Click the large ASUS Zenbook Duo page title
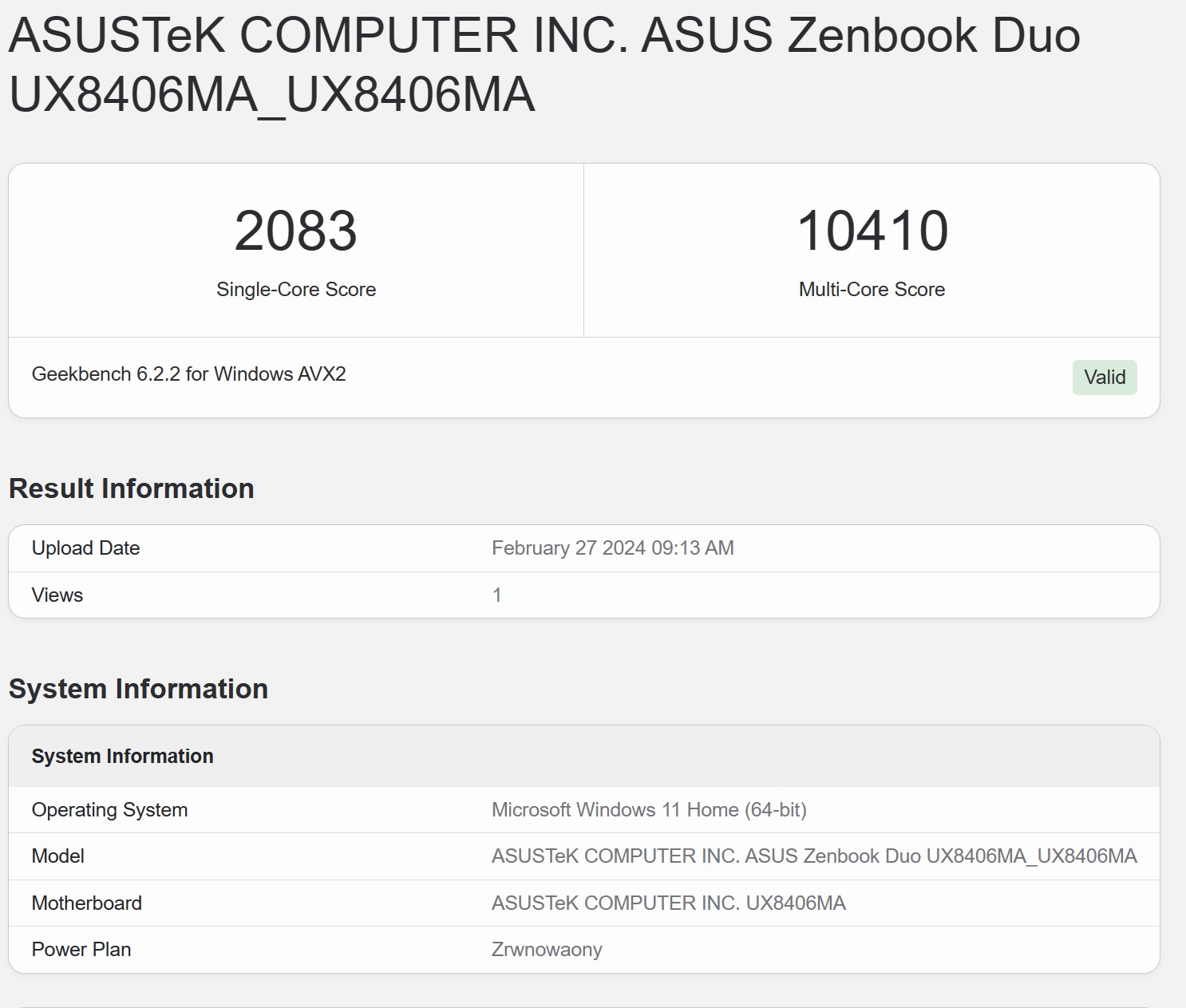The height and width of the screenshot is (1008, 1186). tap(543, 65)
